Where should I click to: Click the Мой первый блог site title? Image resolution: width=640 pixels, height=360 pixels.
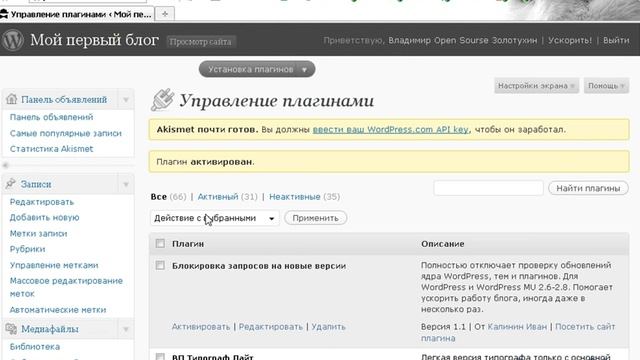tap(94, 40)
